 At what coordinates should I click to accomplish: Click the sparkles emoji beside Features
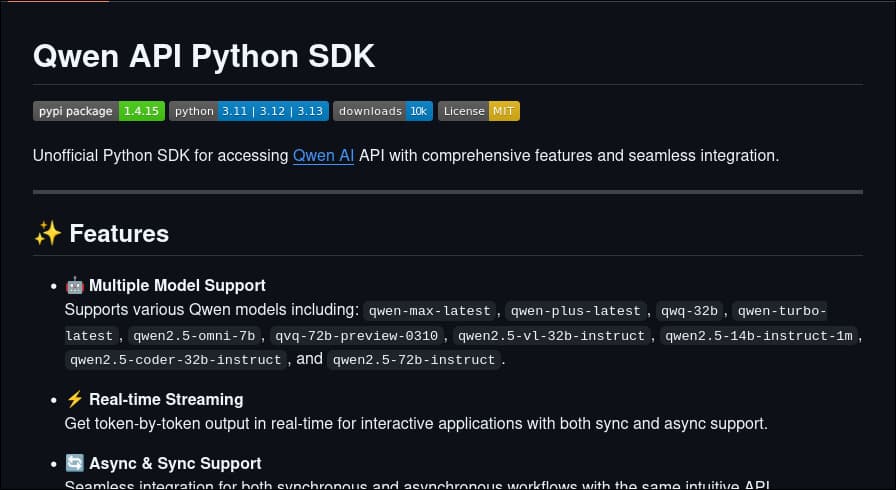47,234
